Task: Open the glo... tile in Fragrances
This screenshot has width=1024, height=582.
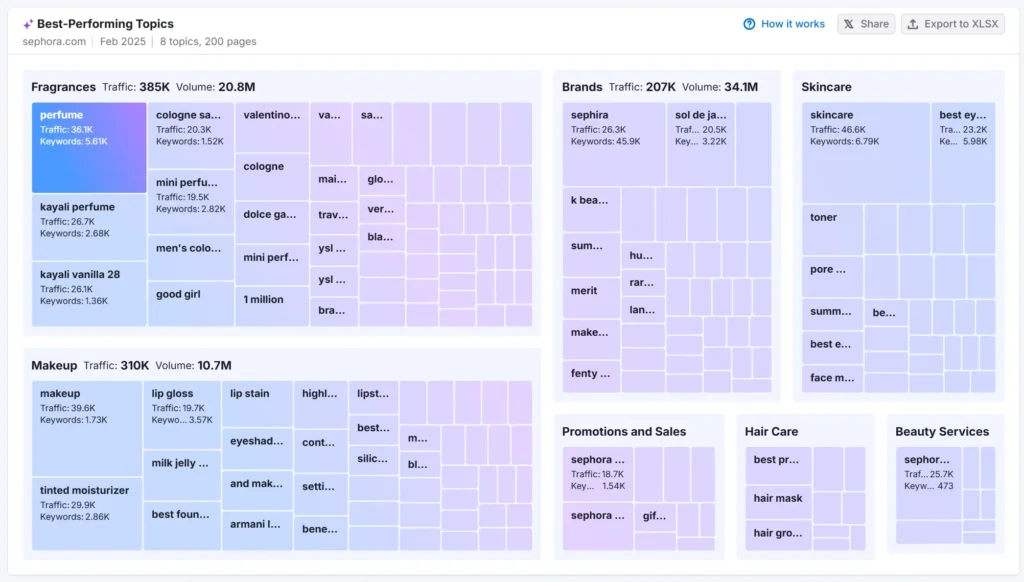Action: (382, 183)
